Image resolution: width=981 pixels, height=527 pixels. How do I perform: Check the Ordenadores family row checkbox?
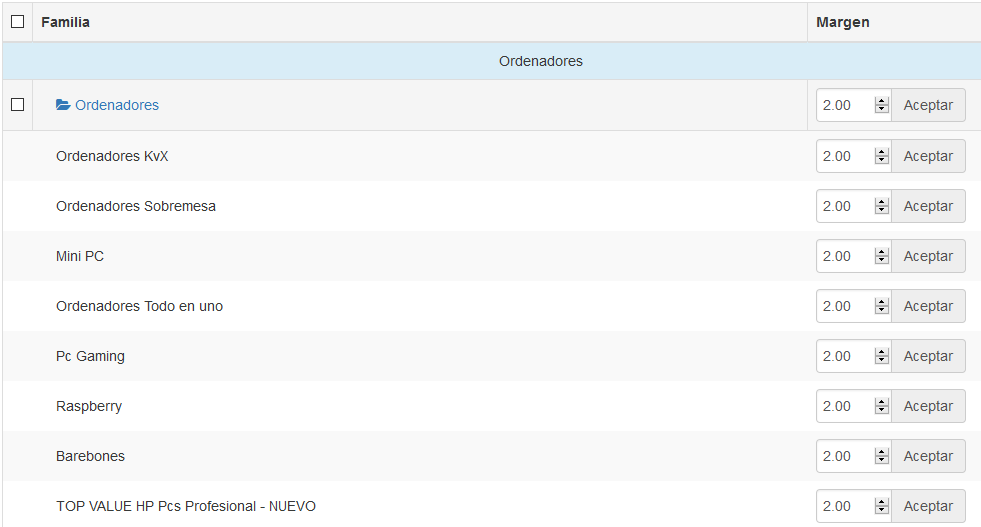(17, 105)
